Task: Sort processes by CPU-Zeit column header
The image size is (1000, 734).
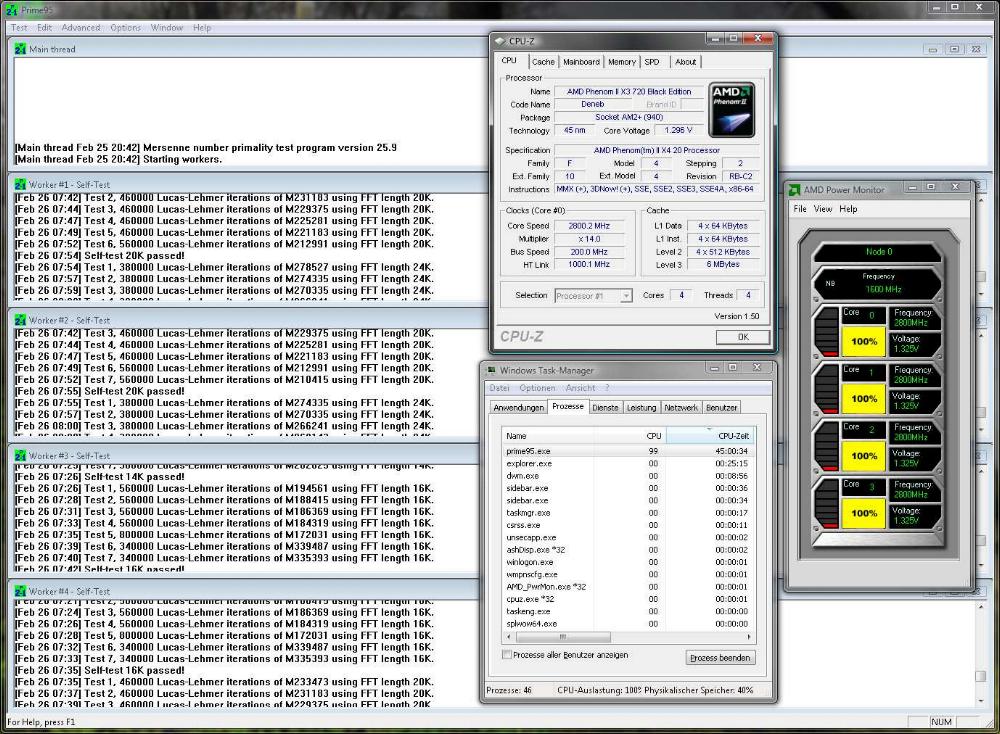Action: point(710,436)
